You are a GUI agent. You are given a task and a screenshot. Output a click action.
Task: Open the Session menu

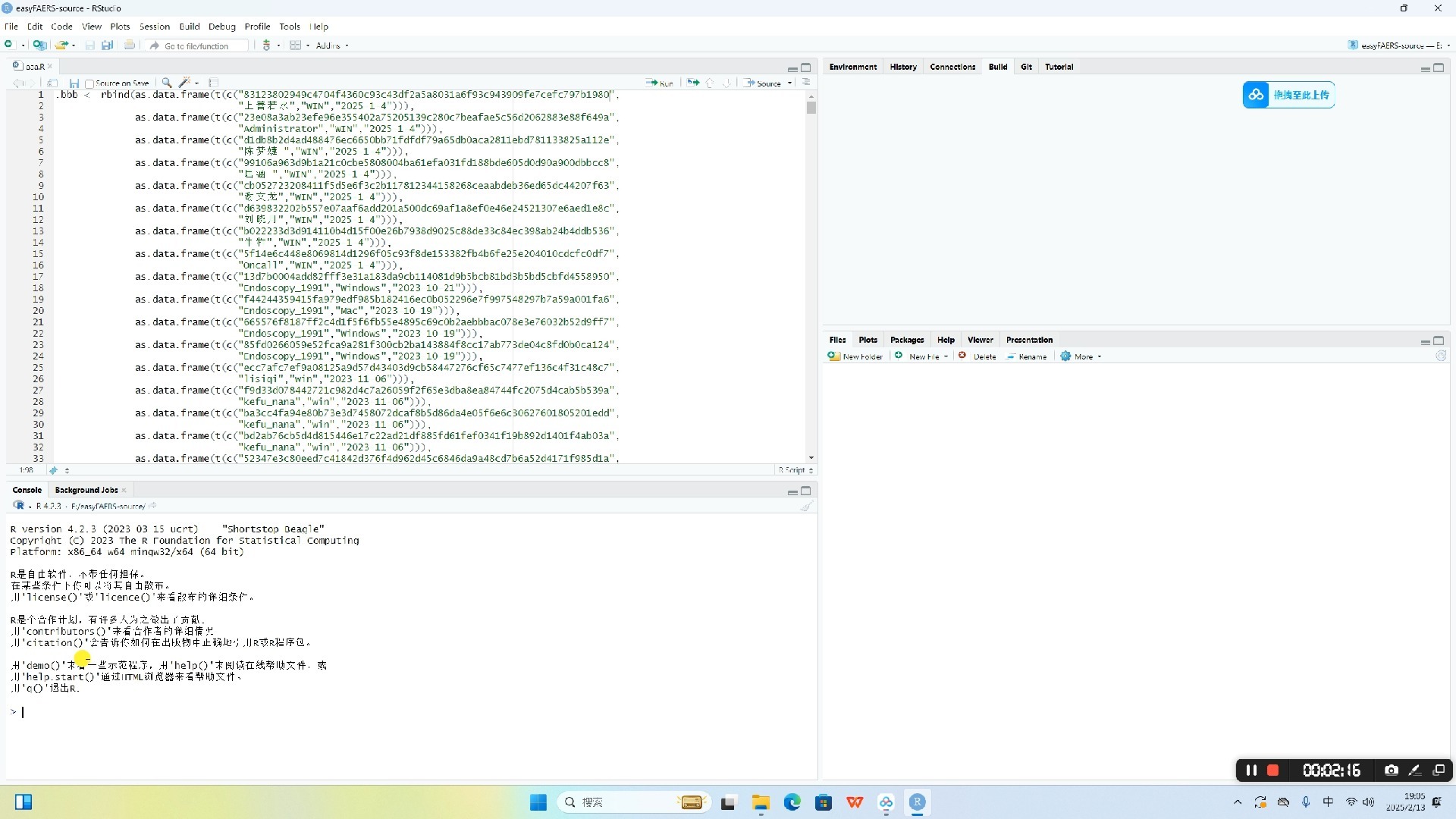pyautogui.click(x=154, y=26)
